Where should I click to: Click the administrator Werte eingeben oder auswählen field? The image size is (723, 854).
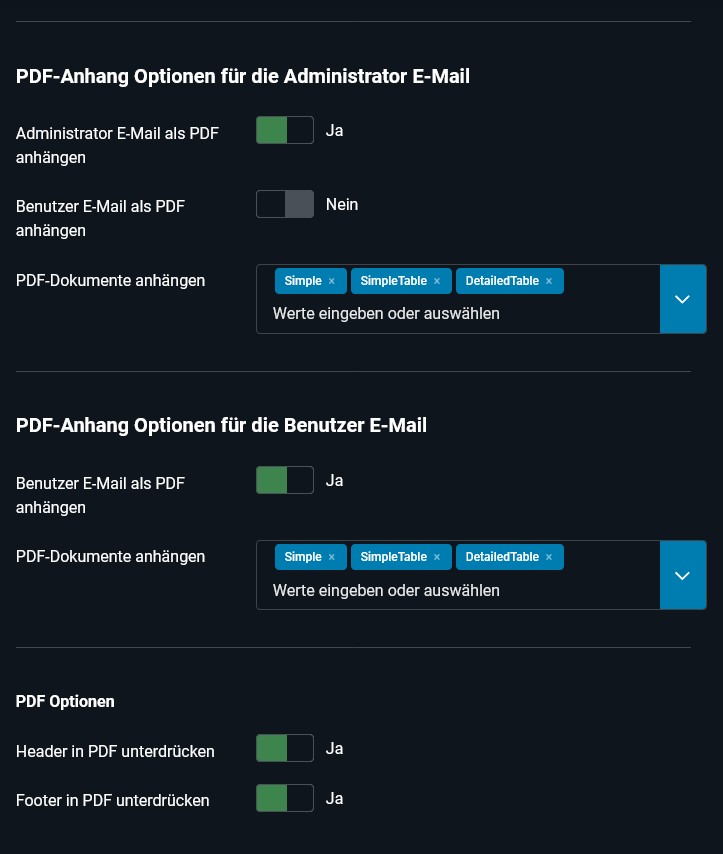(386, 313)
